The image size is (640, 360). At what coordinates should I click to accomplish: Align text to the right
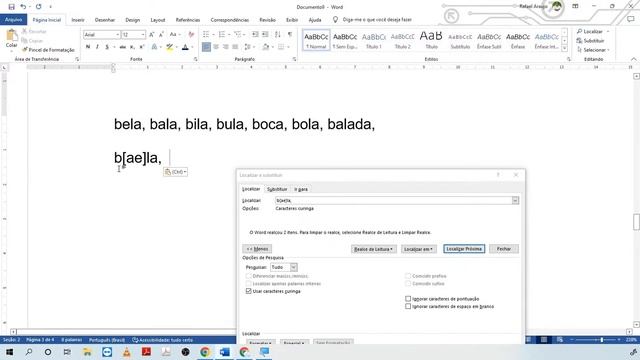(x=225, y=47)
